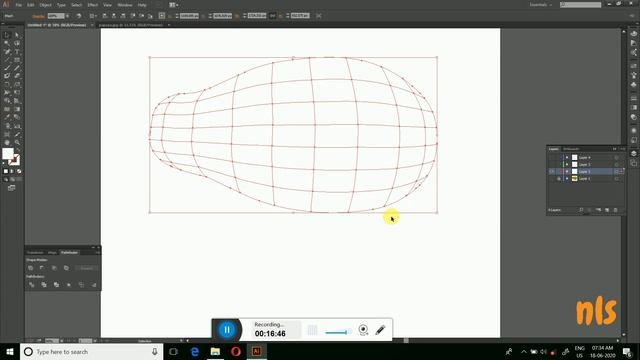Open the Stroke panel from right dock

pos(633,98)
